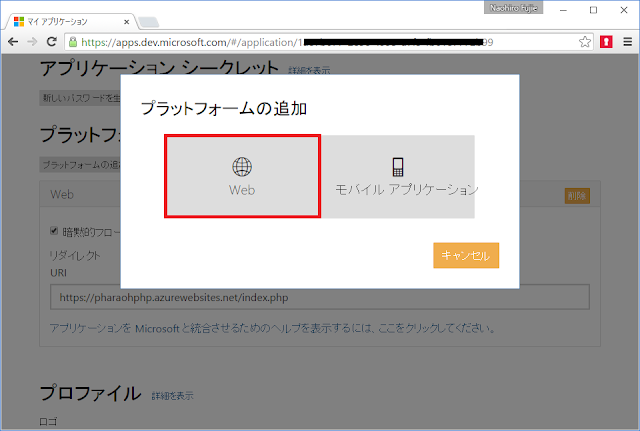Click 詳細を表示 link next to プロファイル

coord(173,395)
